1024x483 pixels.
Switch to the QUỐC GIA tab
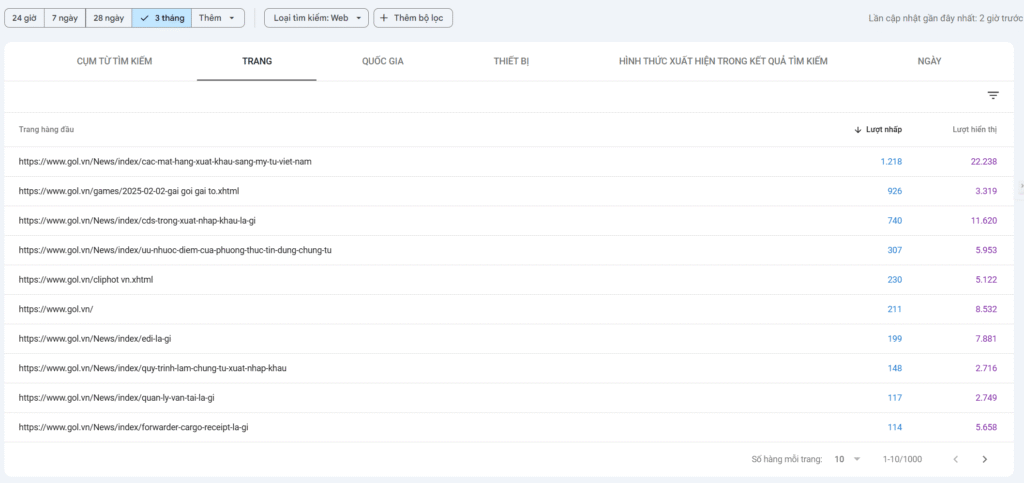click(x=383, y=62)
